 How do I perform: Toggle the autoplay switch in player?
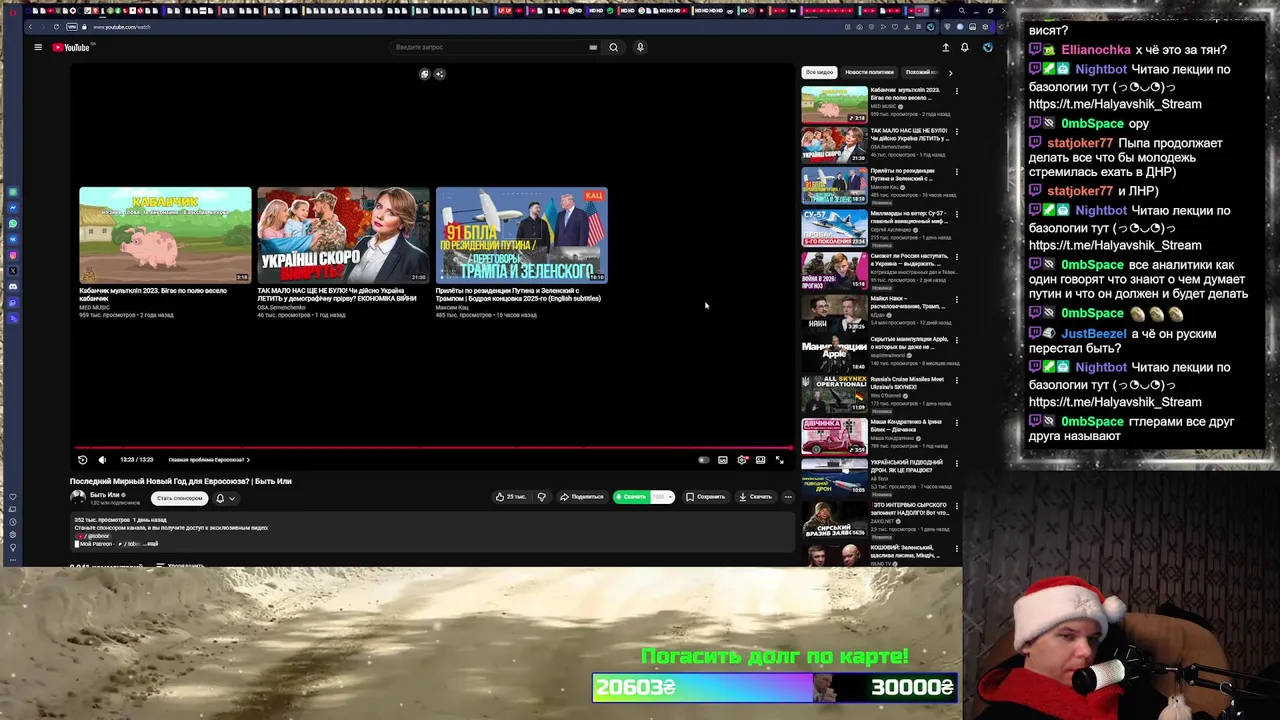coord(703,460)
